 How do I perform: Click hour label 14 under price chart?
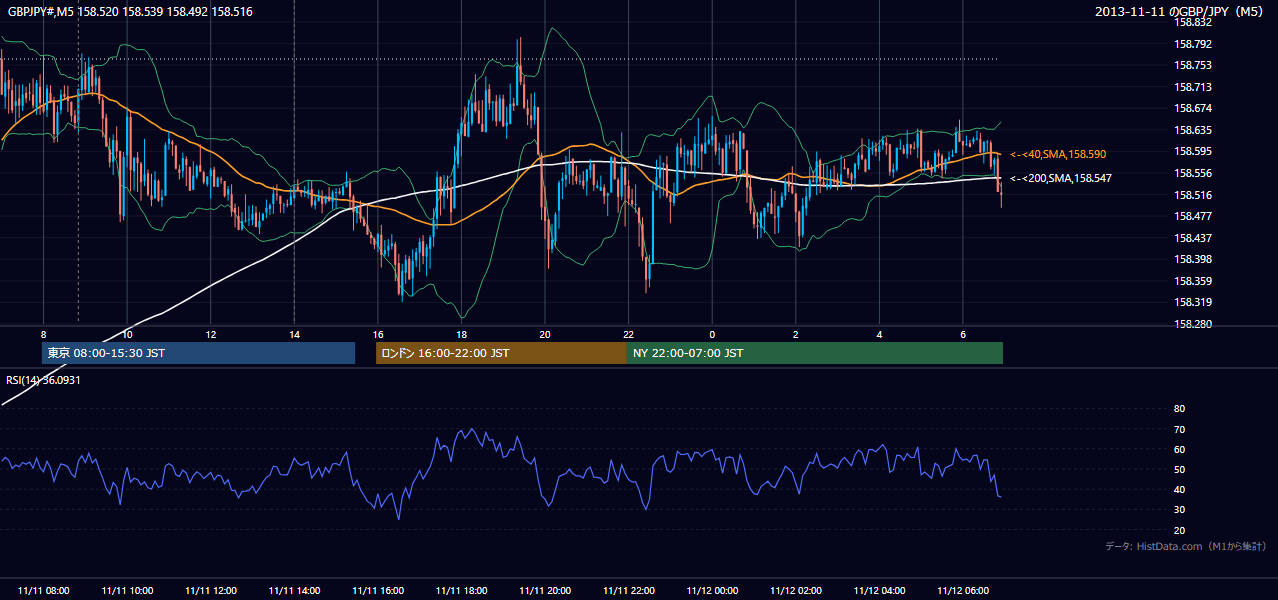(x=294, y=334)
